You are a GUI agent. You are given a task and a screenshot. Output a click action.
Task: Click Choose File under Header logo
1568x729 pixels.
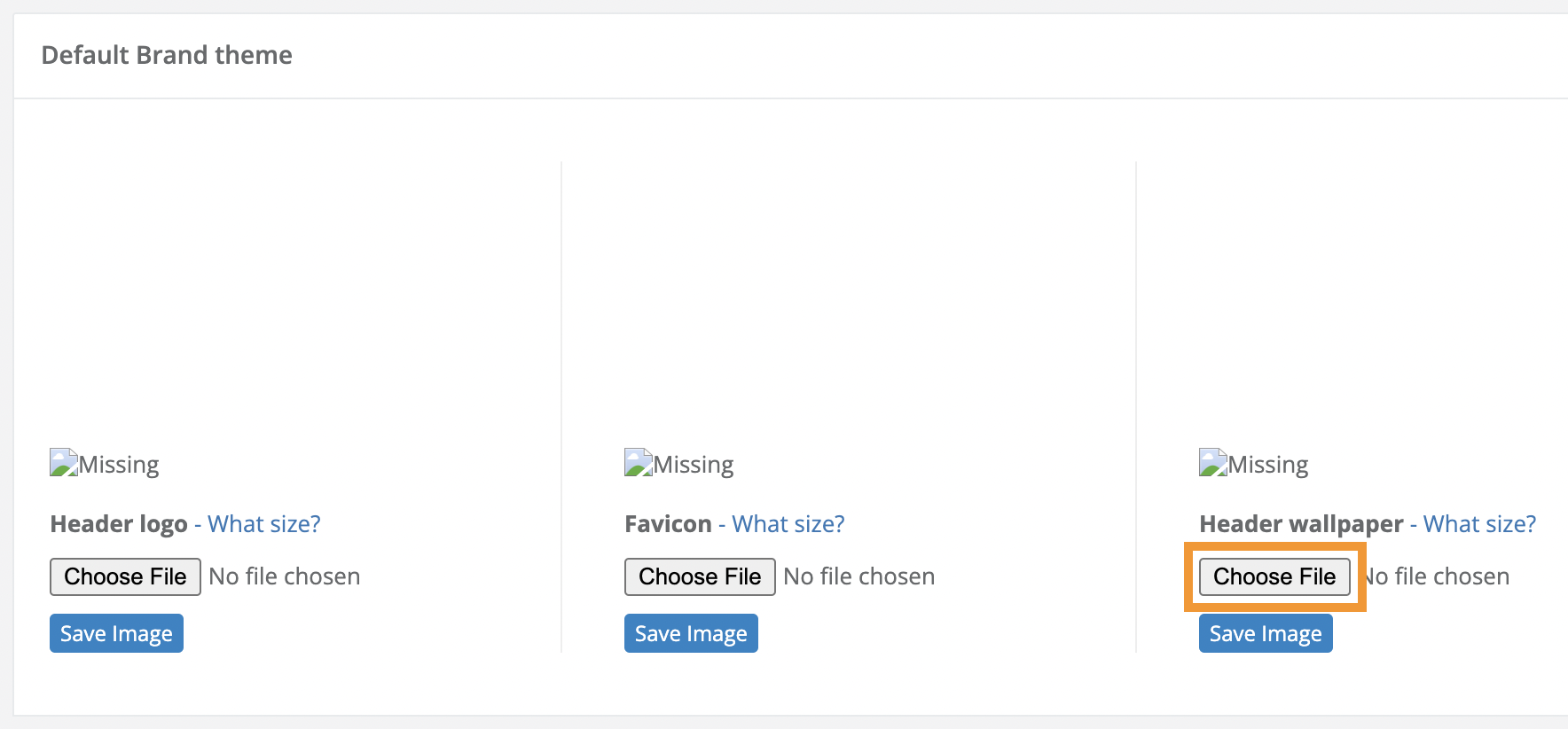(x=124, y=576)
